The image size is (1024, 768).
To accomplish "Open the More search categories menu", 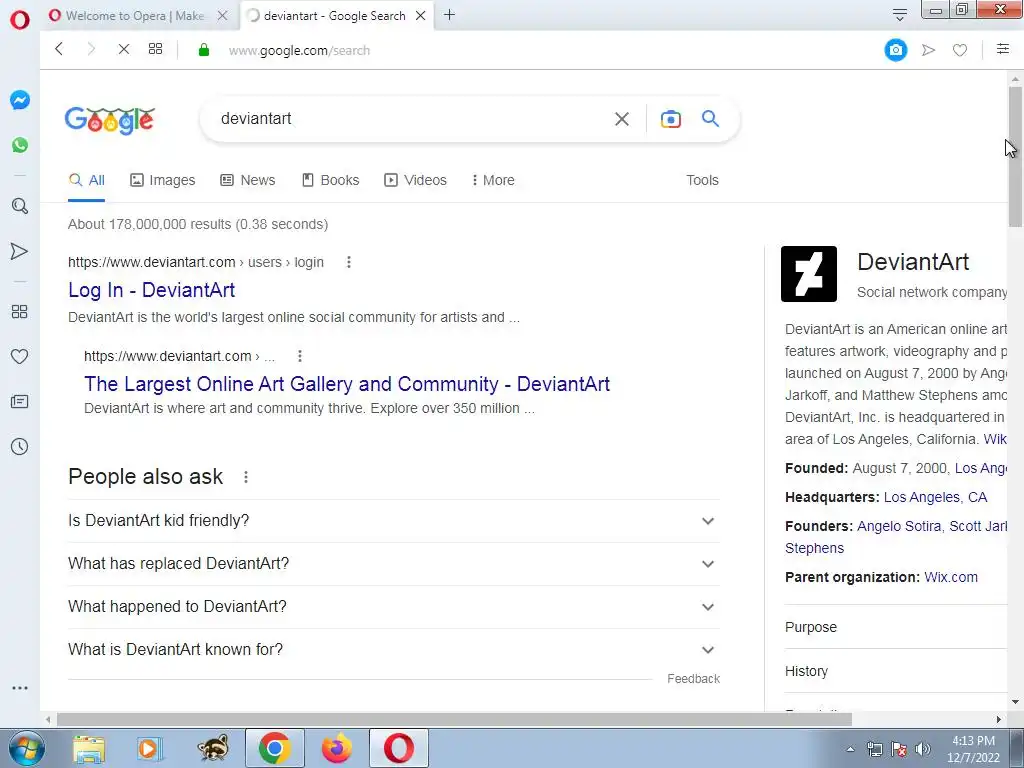I will 493,180.
